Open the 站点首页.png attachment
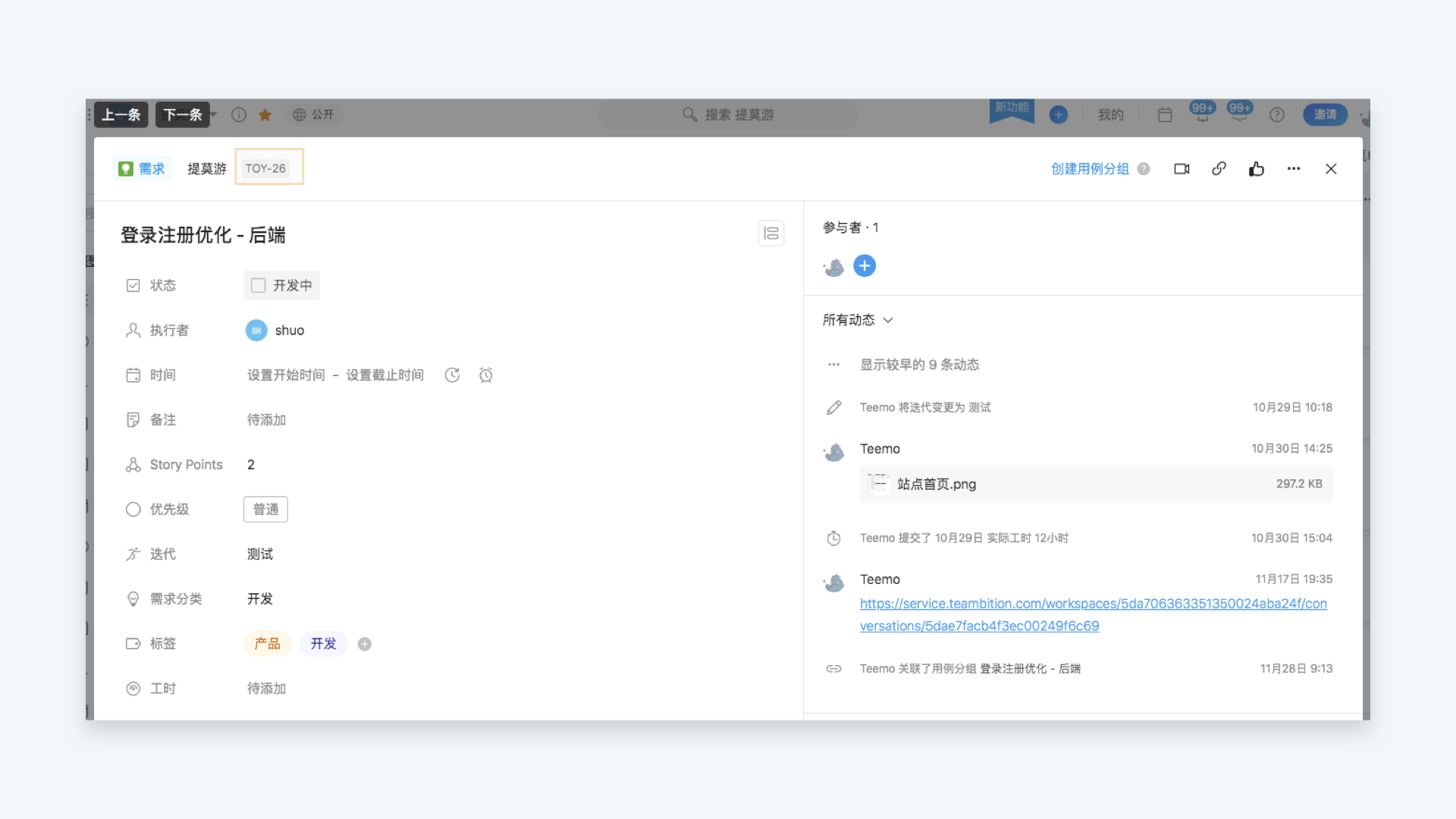 point(1096,484)
